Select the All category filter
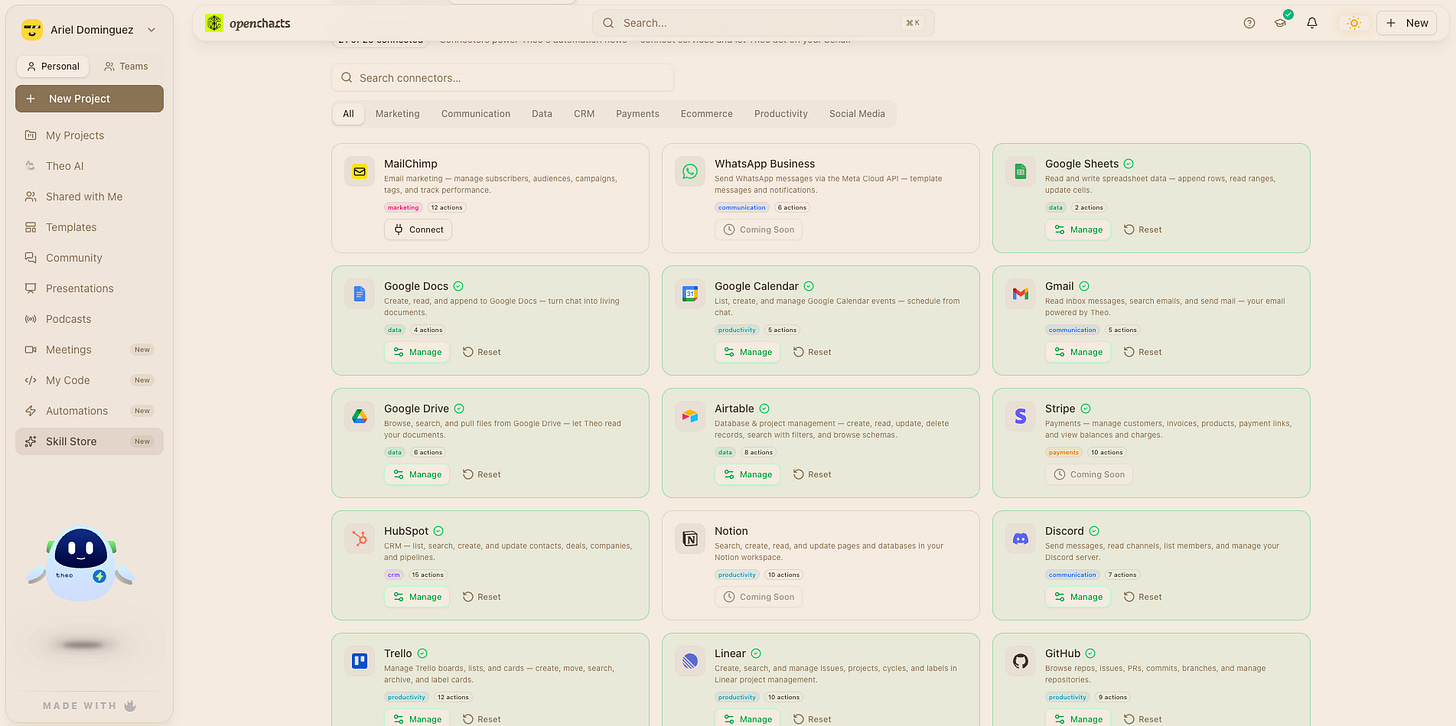This screenshot has width=1456, height=726. click(x=348, y=114)
